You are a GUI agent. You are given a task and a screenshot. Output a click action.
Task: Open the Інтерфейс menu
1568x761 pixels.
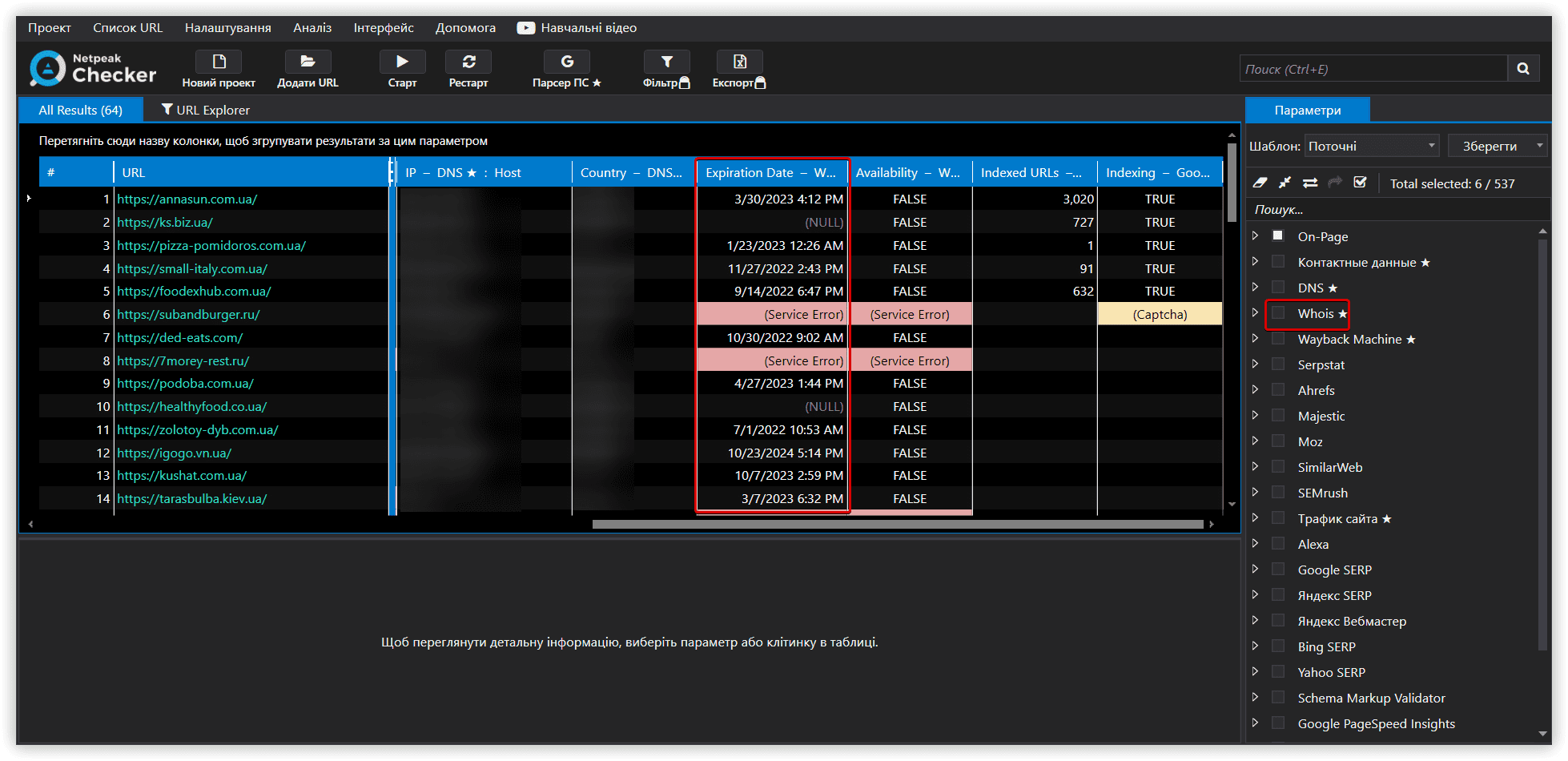pyautogui.click(x=384, y=28)
